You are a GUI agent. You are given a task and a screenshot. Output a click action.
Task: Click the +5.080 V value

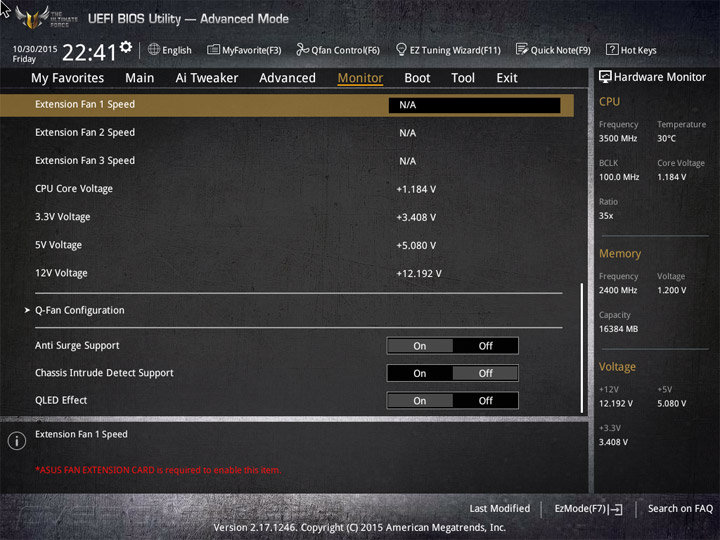(x=416, y=246)
